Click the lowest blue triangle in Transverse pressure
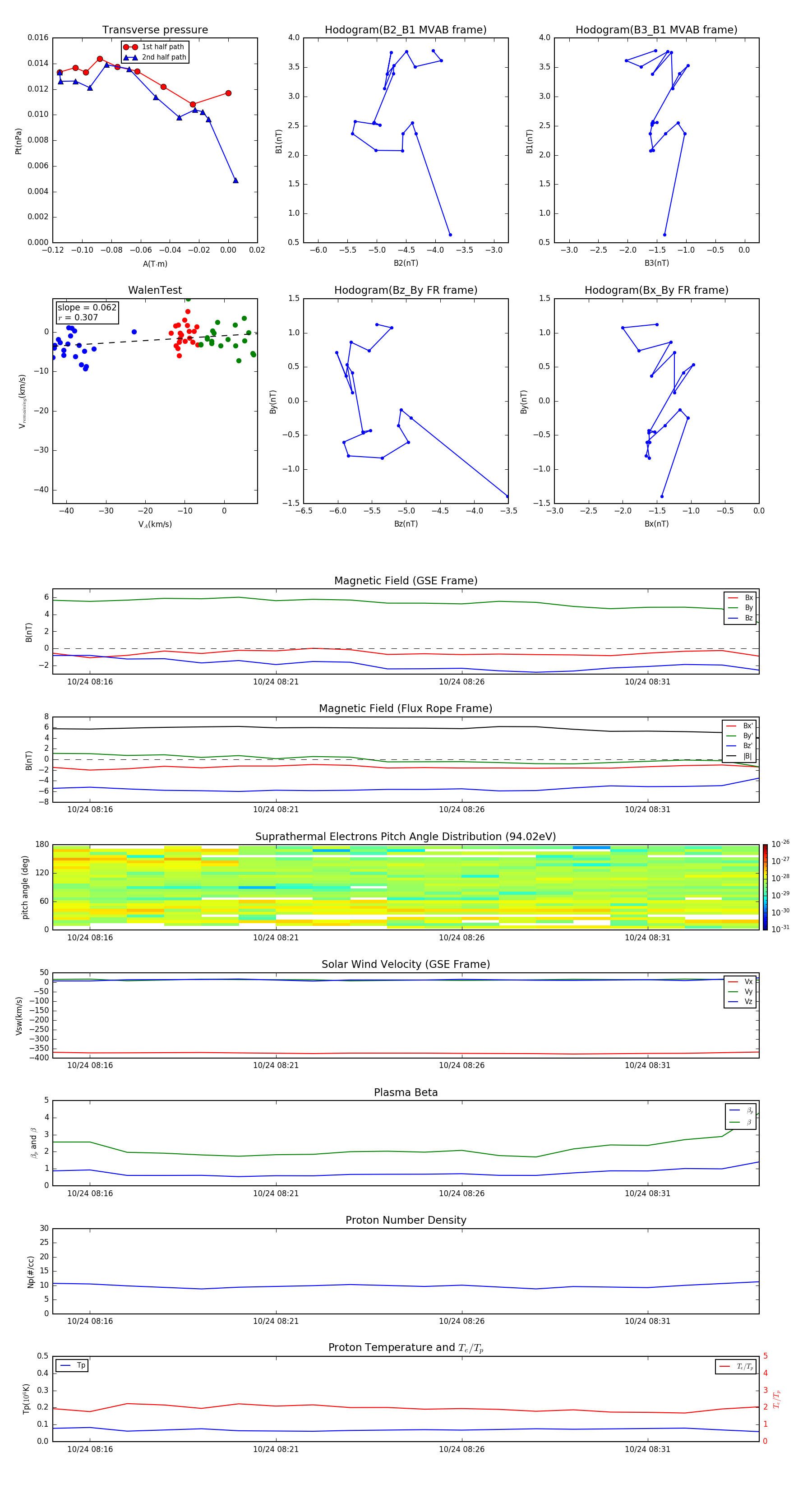 [x=235, y=180]
